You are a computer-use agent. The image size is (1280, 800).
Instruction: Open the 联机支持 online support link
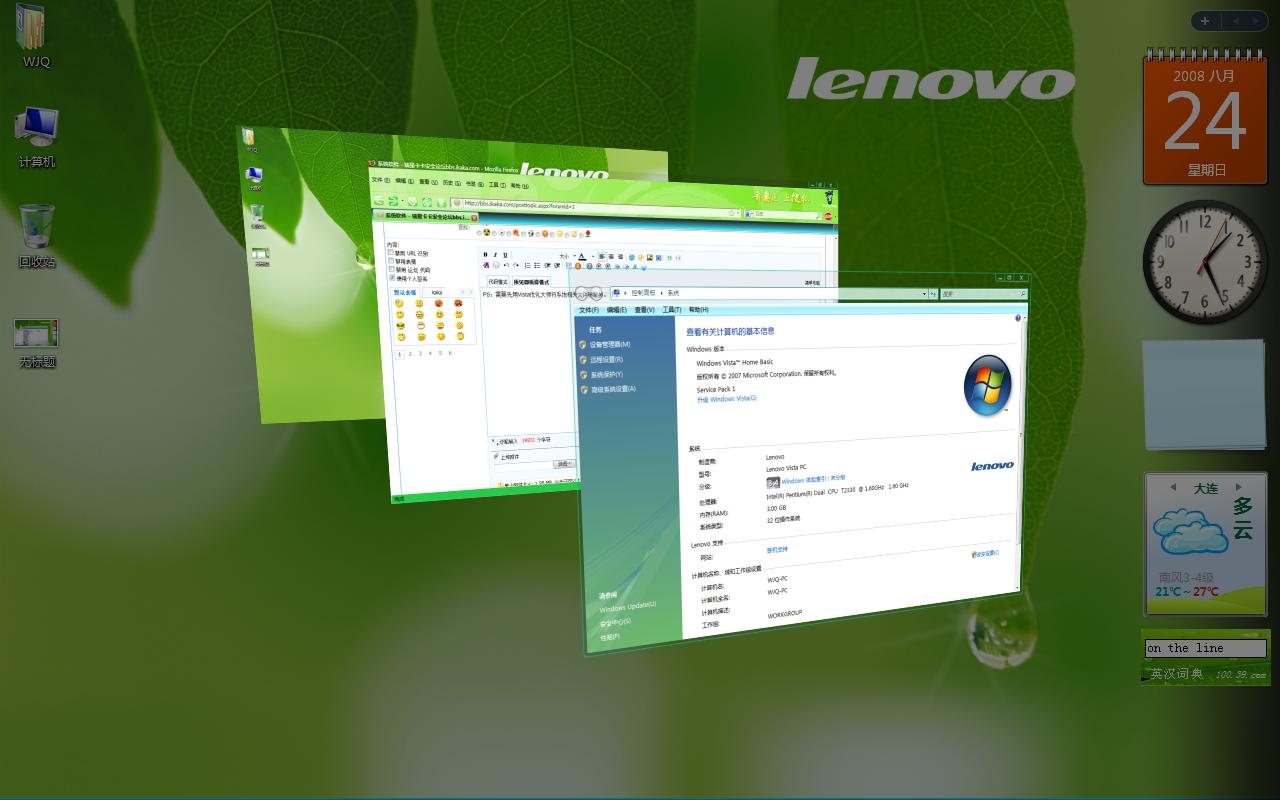[777, 550]
